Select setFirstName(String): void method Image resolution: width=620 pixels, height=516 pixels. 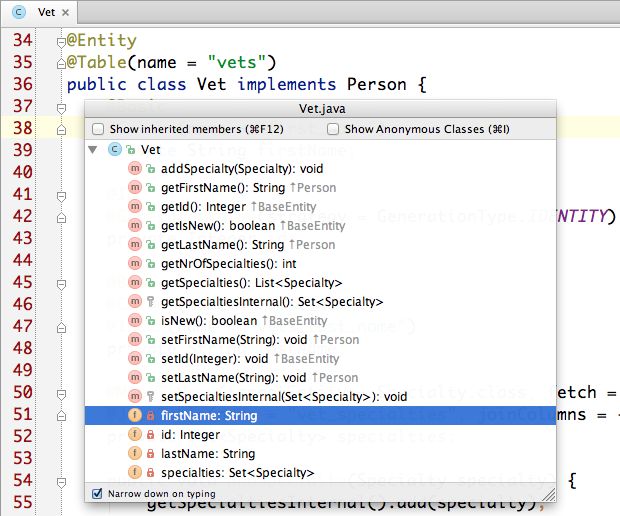pos(320,340)
